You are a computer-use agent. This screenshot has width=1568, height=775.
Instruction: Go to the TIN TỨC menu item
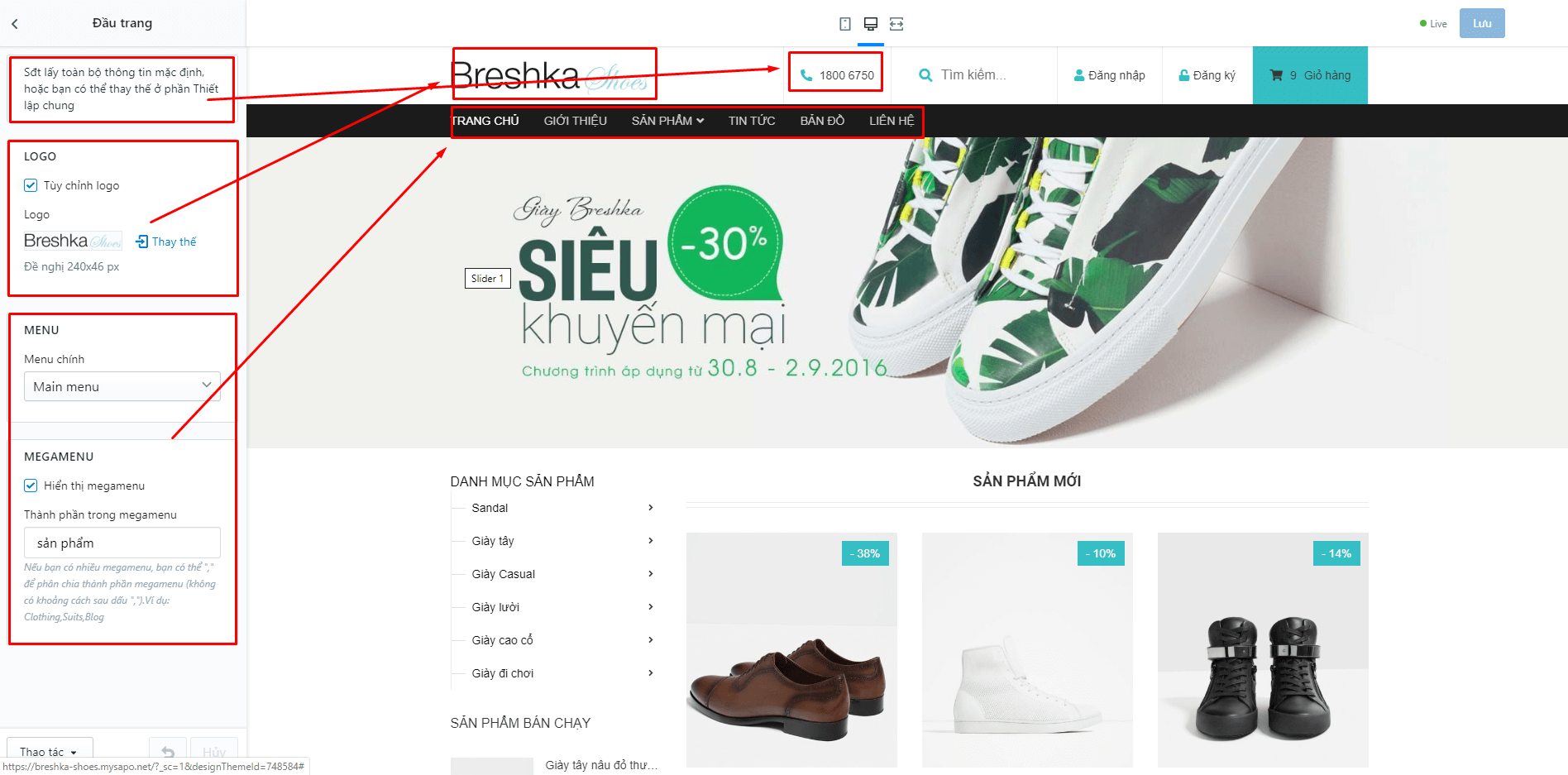click(752, 121)
